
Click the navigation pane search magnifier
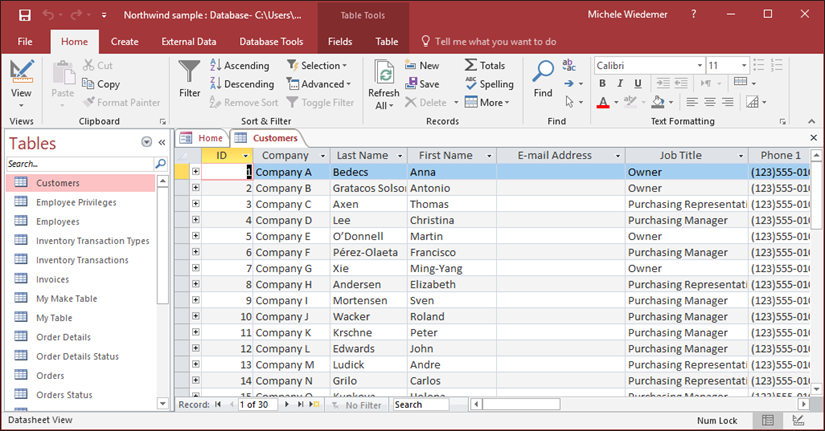coord(160,164)
